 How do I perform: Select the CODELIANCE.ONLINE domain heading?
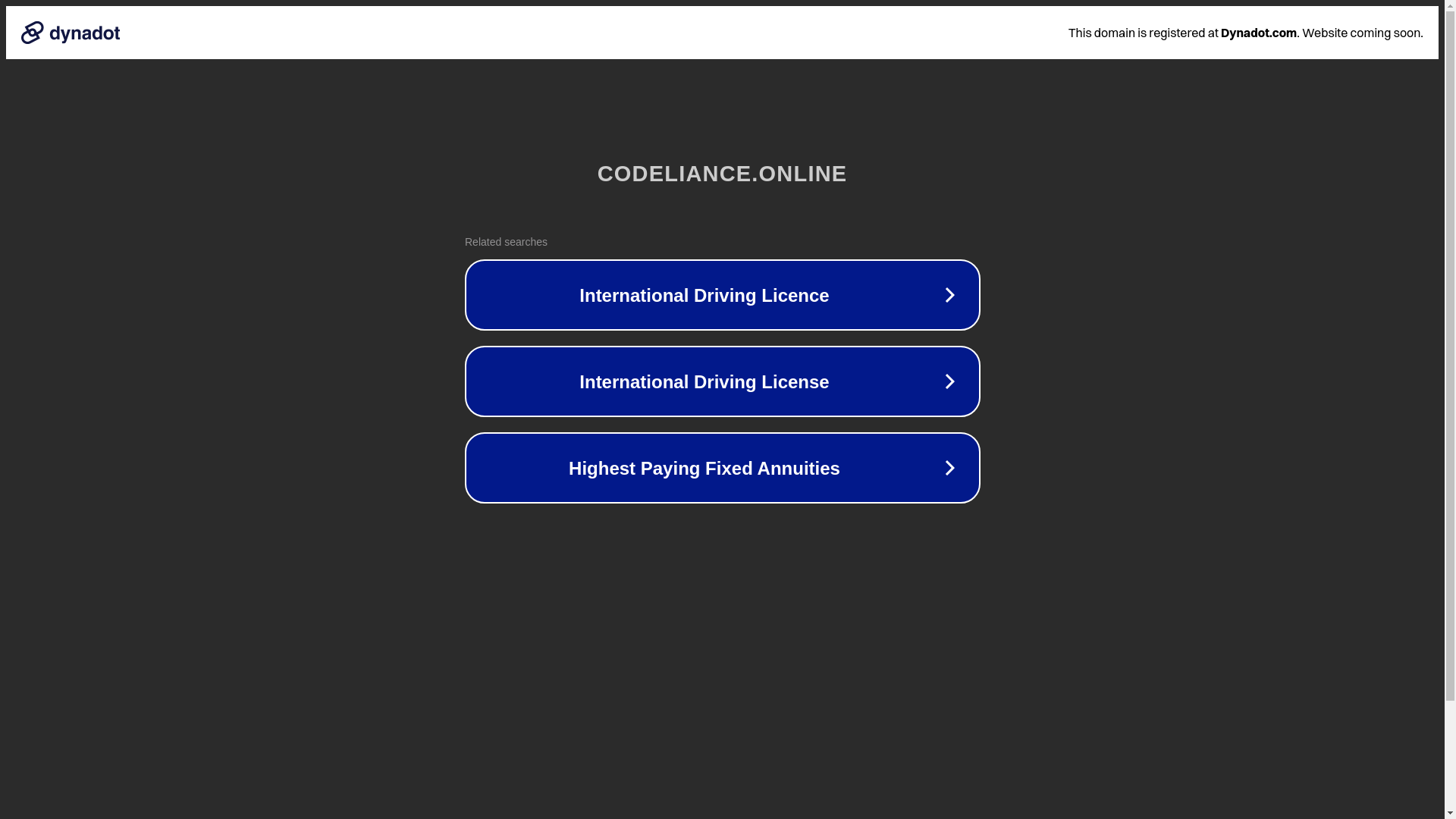[722, 174]
